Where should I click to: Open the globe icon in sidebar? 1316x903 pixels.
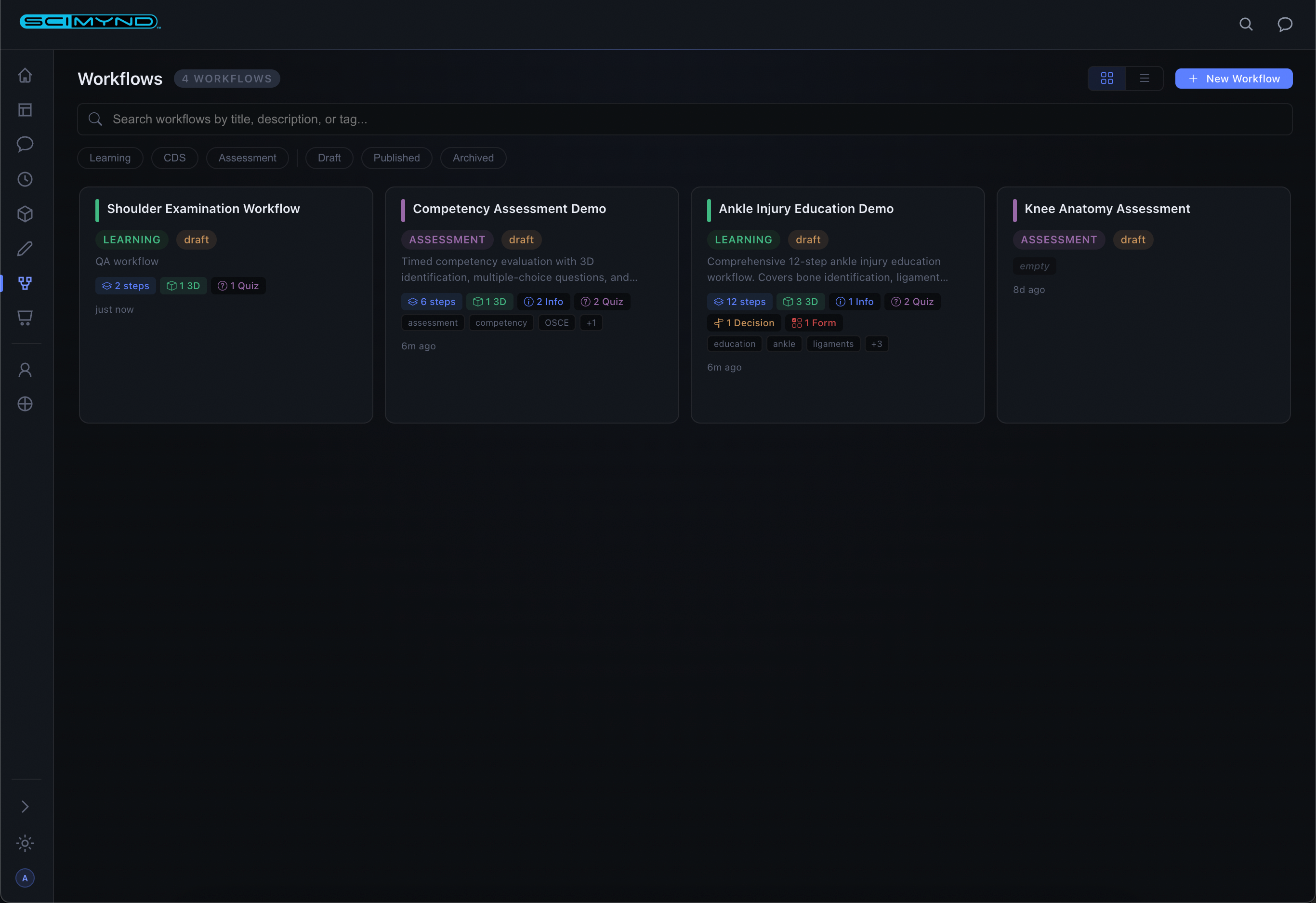coord(25,403)
